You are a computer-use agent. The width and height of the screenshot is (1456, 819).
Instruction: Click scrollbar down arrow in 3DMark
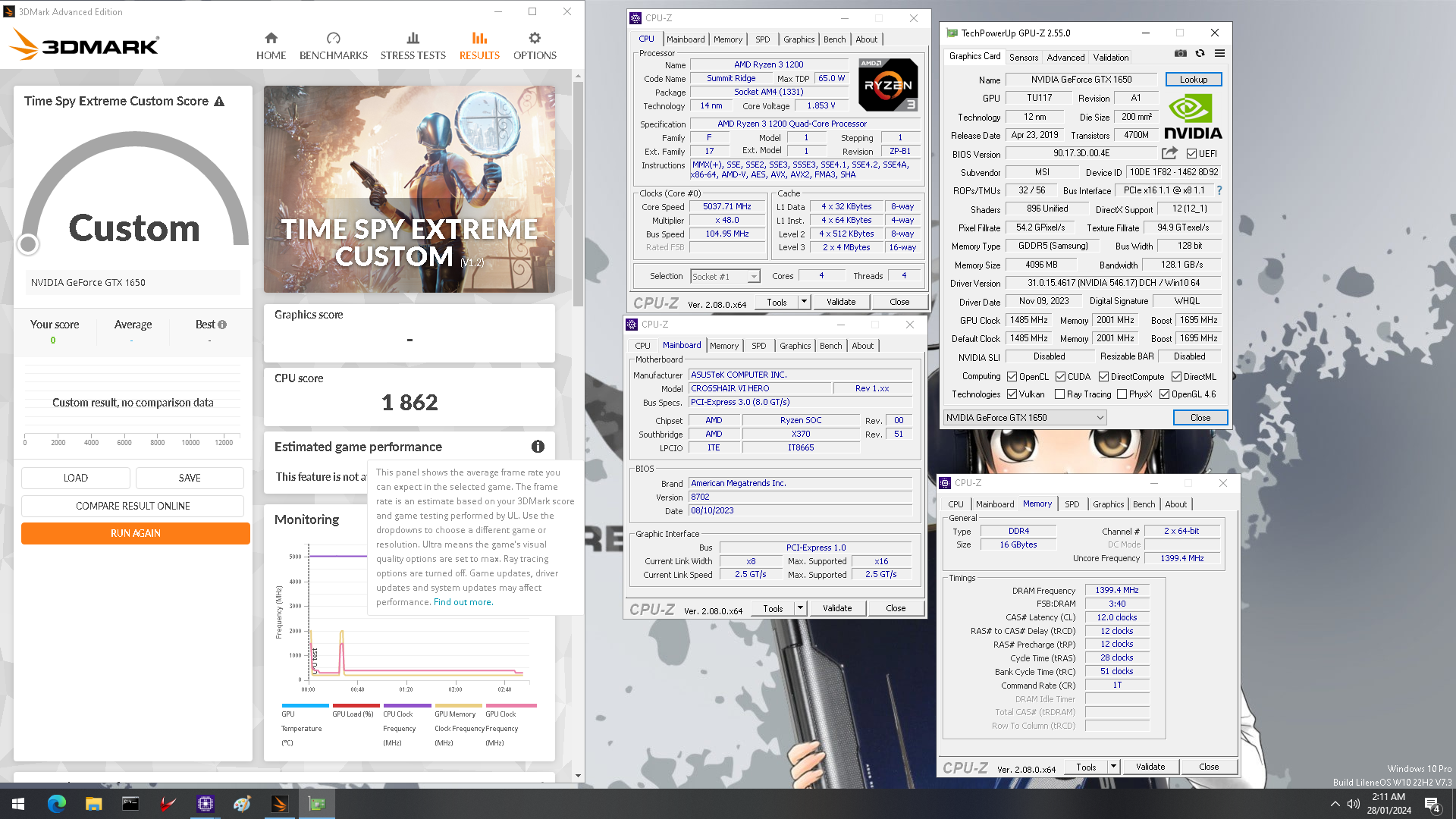click(x=578, y=776)
